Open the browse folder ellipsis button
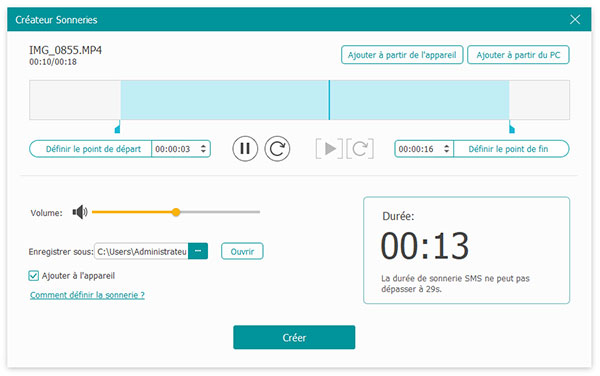This screenshot has height=376, width=600. [198, 251]
